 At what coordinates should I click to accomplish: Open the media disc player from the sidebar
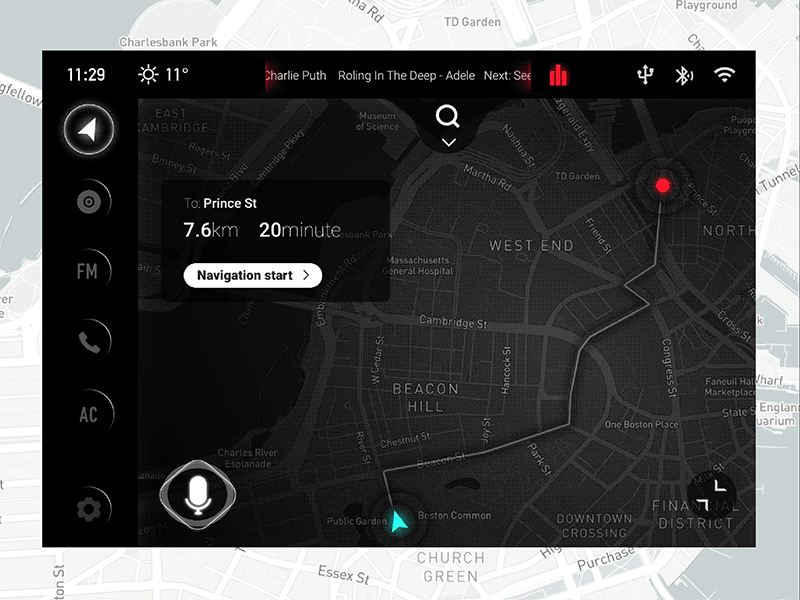88,200
